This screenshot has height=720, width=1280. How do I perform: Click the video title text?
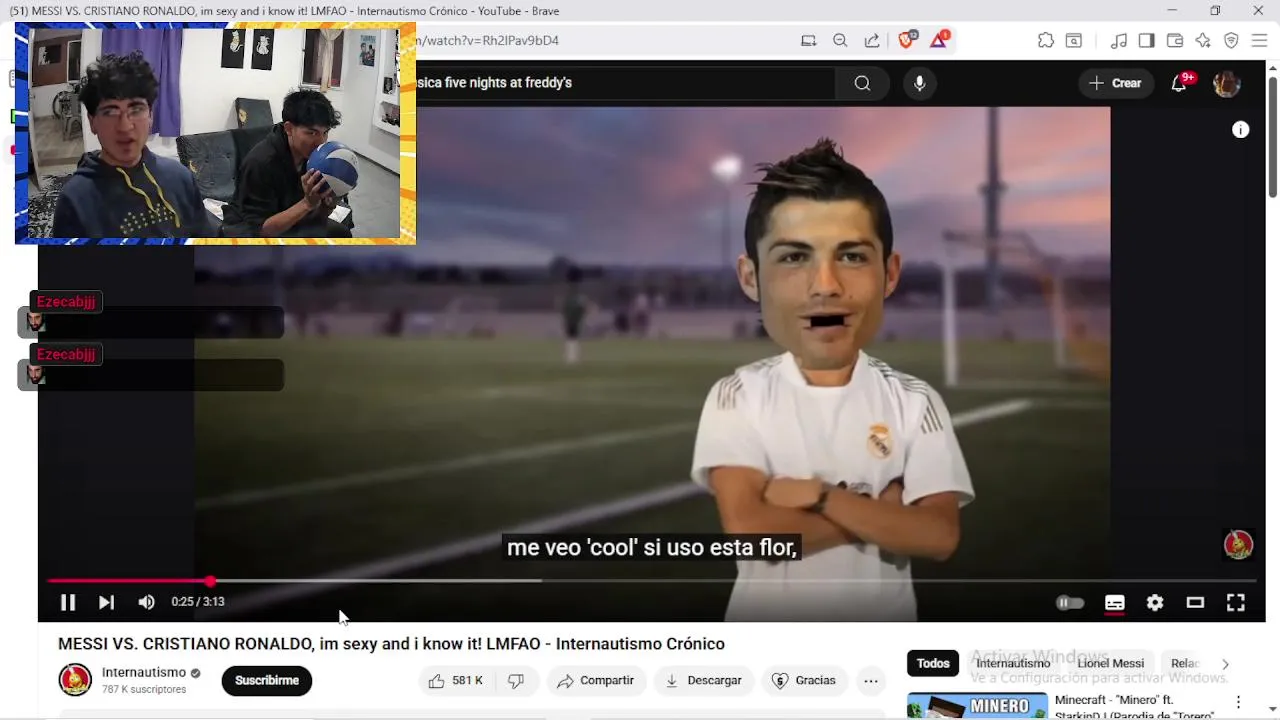pos(391,644)
